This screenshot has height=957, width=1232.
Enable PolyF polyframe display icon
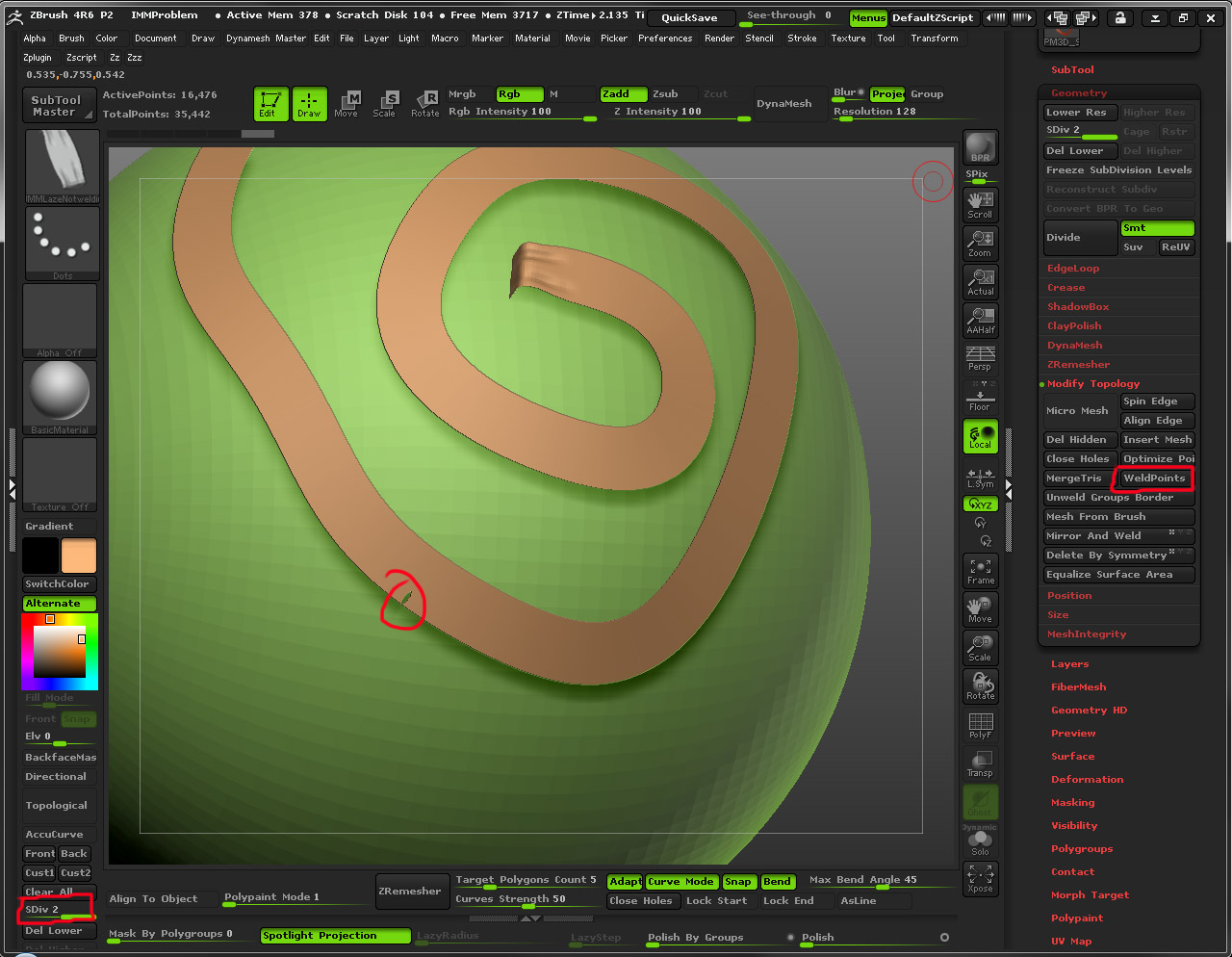tap(980, 725)
